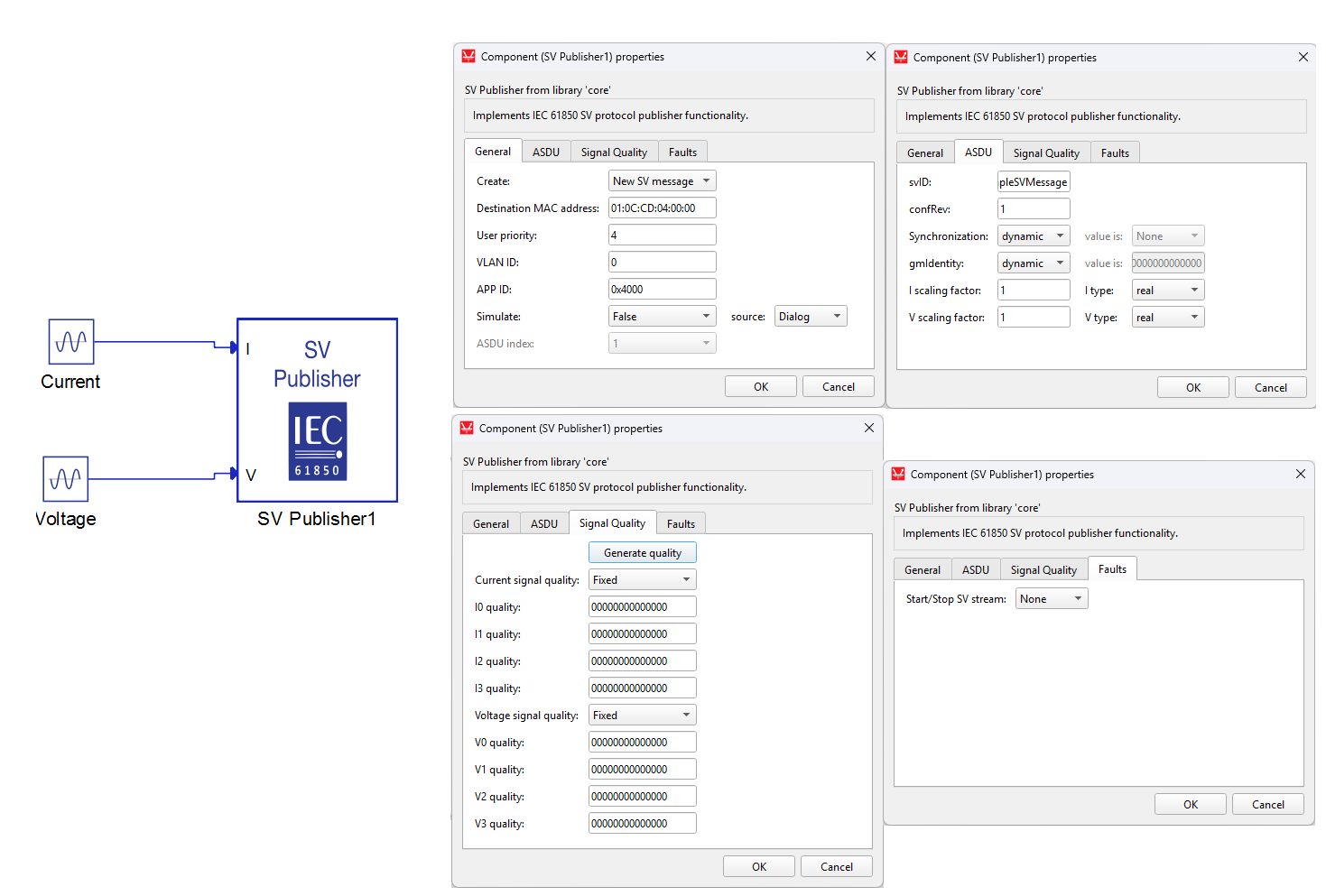Open the I type real dropdown
The image size is (1326, 896).
tap(1168, 291)
